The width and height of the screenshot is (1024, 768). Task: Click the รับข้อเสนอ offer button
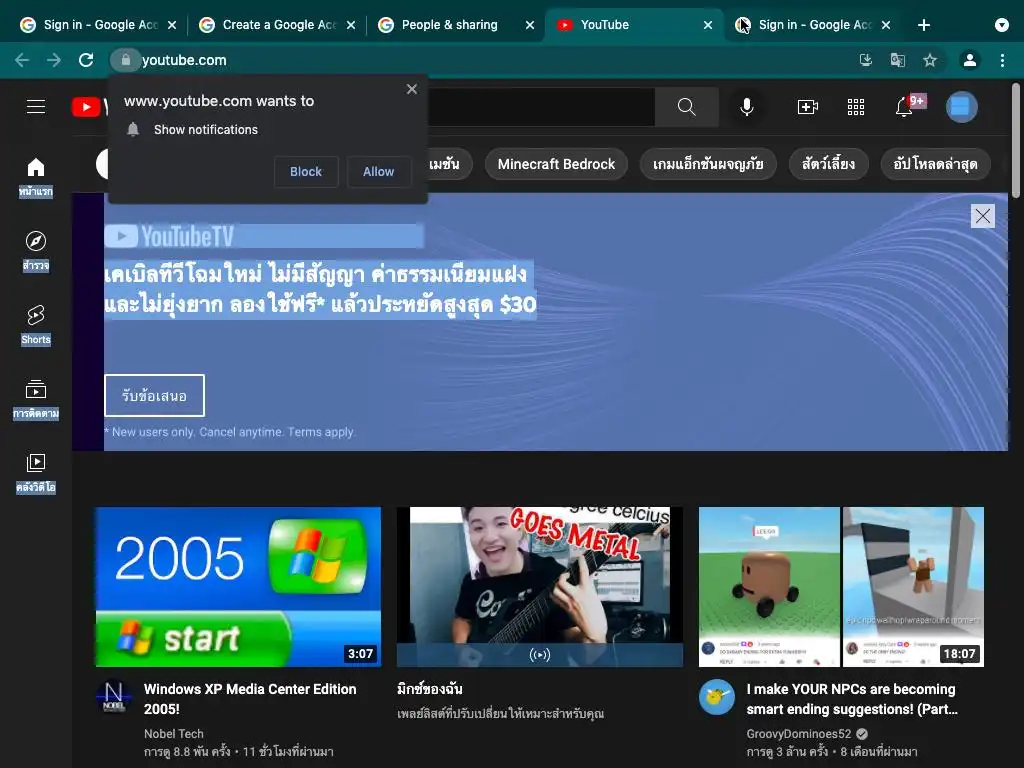[154, 395]
